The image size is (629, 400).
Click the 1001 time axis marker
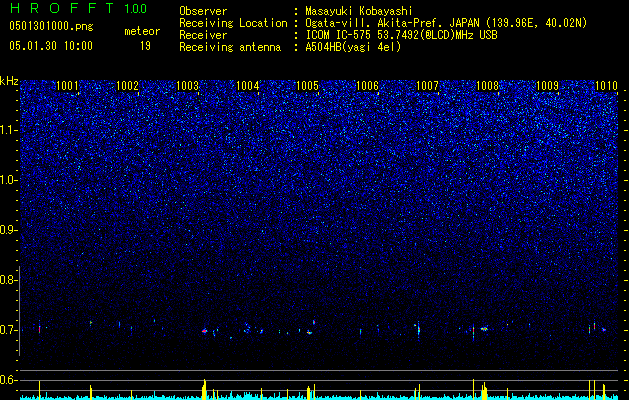[x=67, y=86]
